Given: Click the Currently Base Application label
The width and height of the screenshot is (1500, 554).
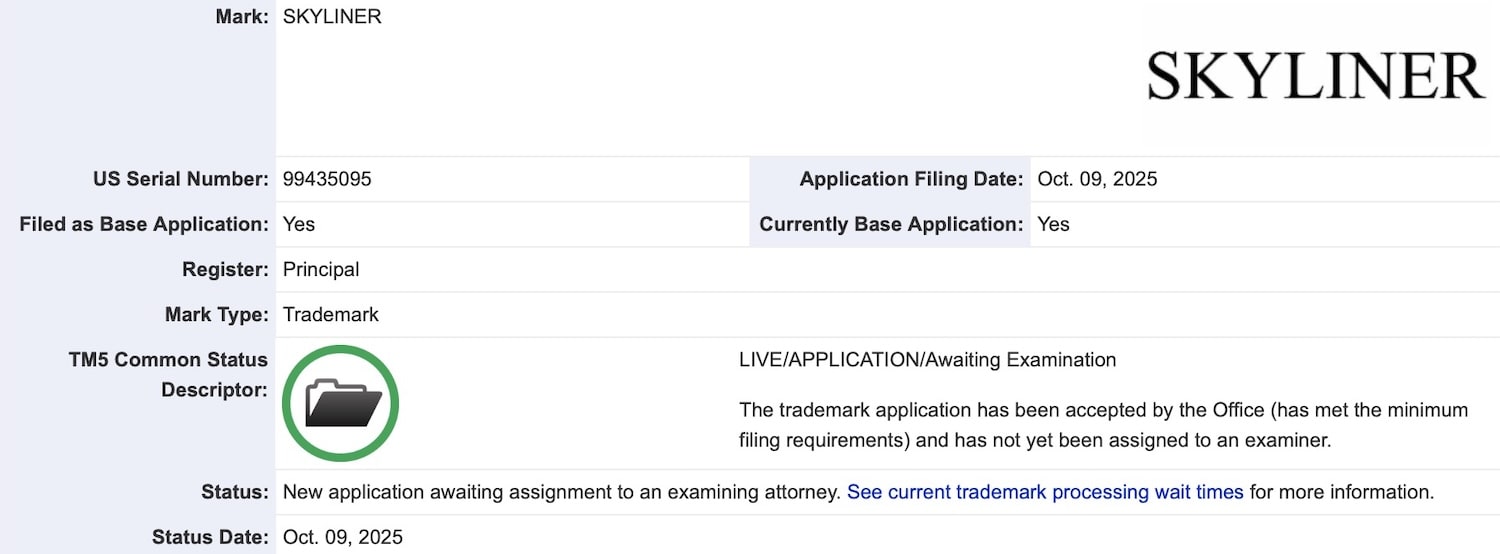Looking at the screenshot, I should click(x=891, y=224).
